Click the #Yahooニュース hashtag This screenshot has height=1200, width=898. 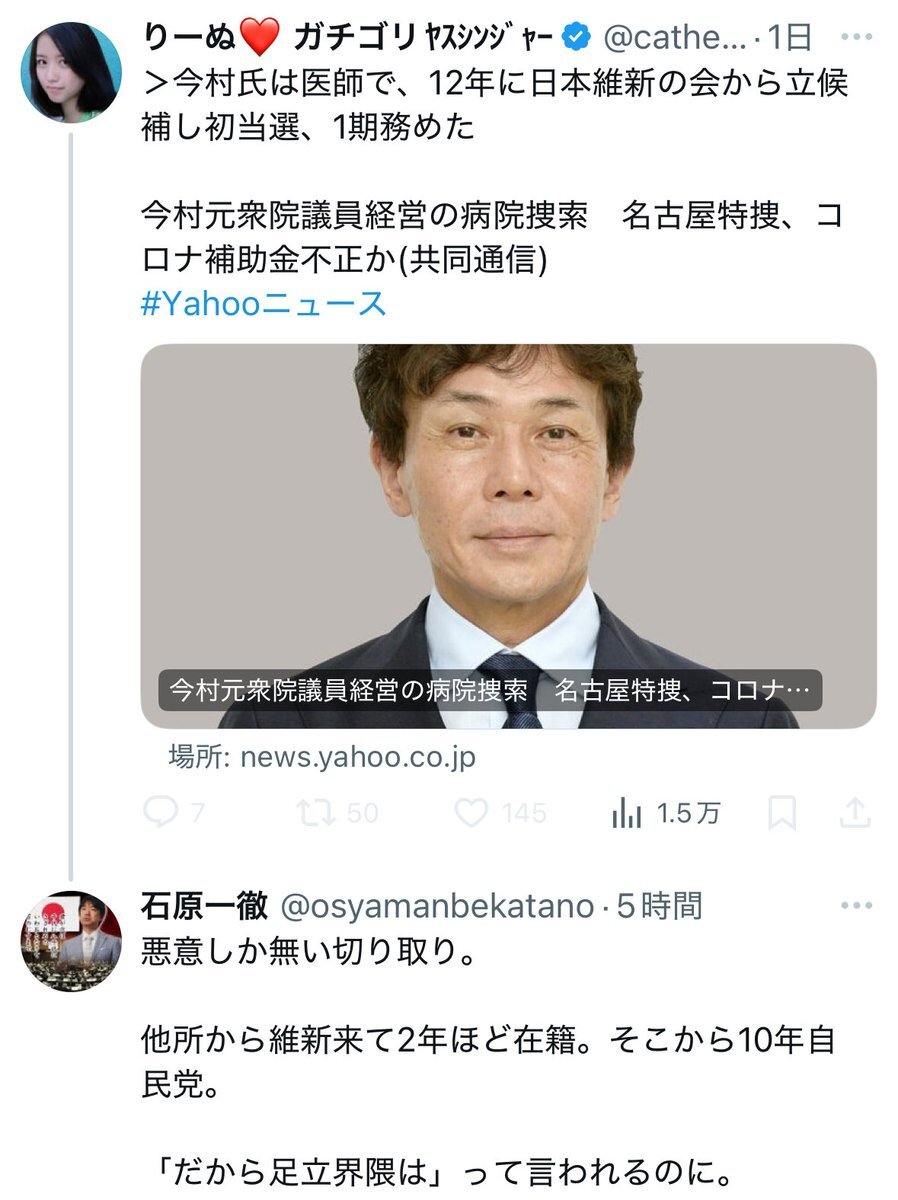[264, 304]
